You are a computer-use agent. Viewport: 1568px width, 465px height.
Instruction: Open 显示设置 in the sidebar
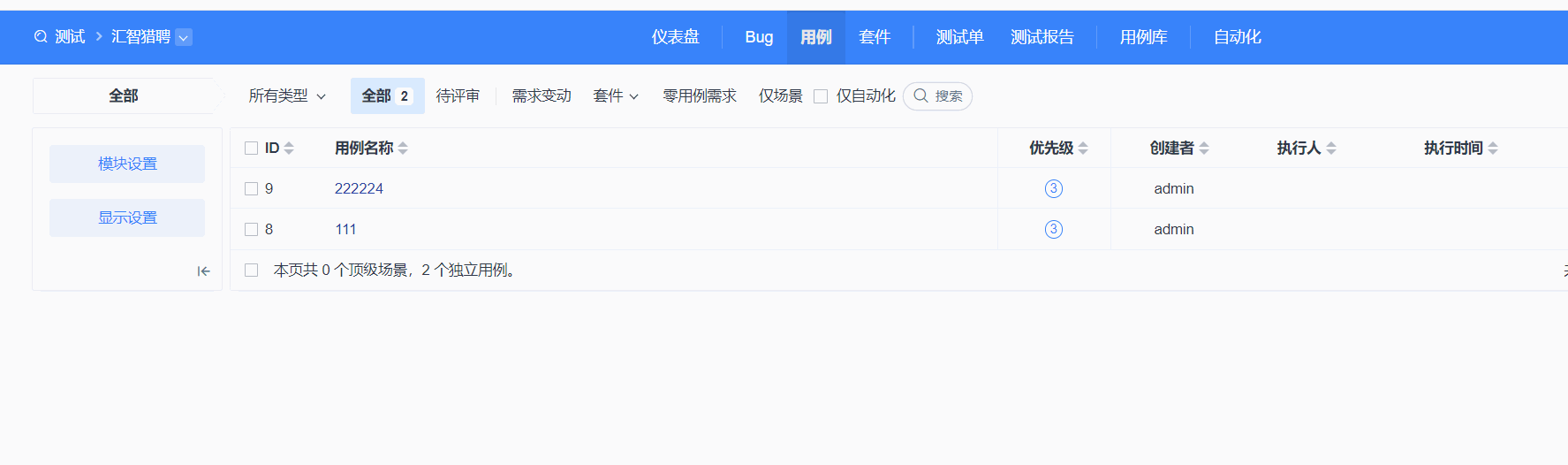(x=127, y=217)
